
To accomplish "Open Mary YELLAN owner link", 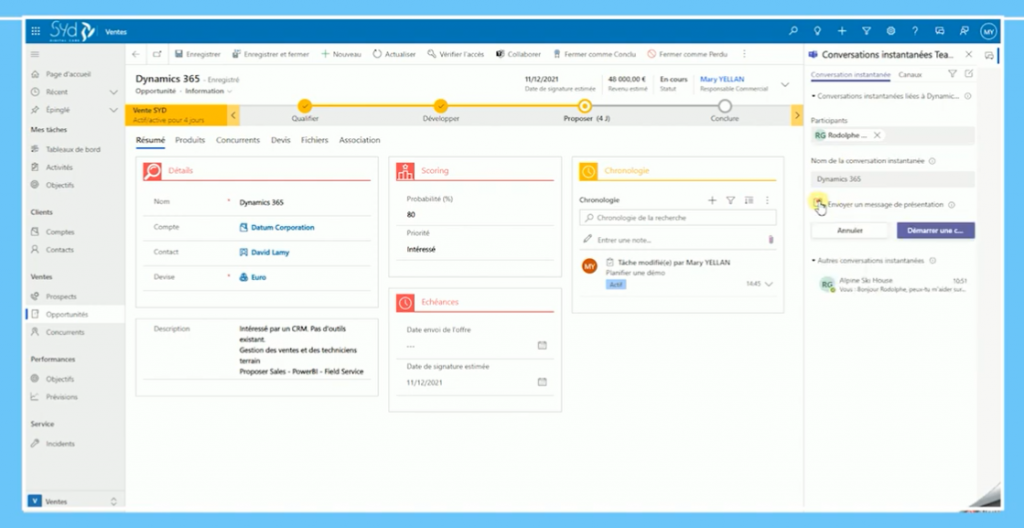I will coord(722,79).
